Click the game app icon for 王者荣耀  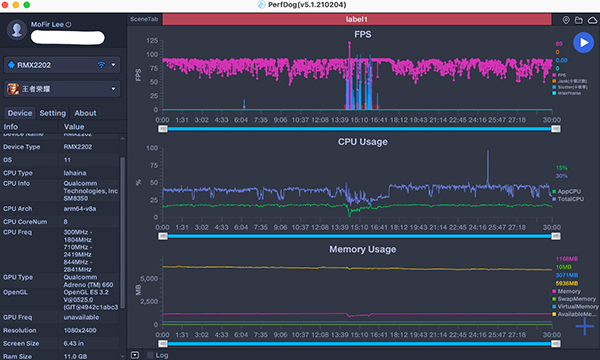click(13, 89)
